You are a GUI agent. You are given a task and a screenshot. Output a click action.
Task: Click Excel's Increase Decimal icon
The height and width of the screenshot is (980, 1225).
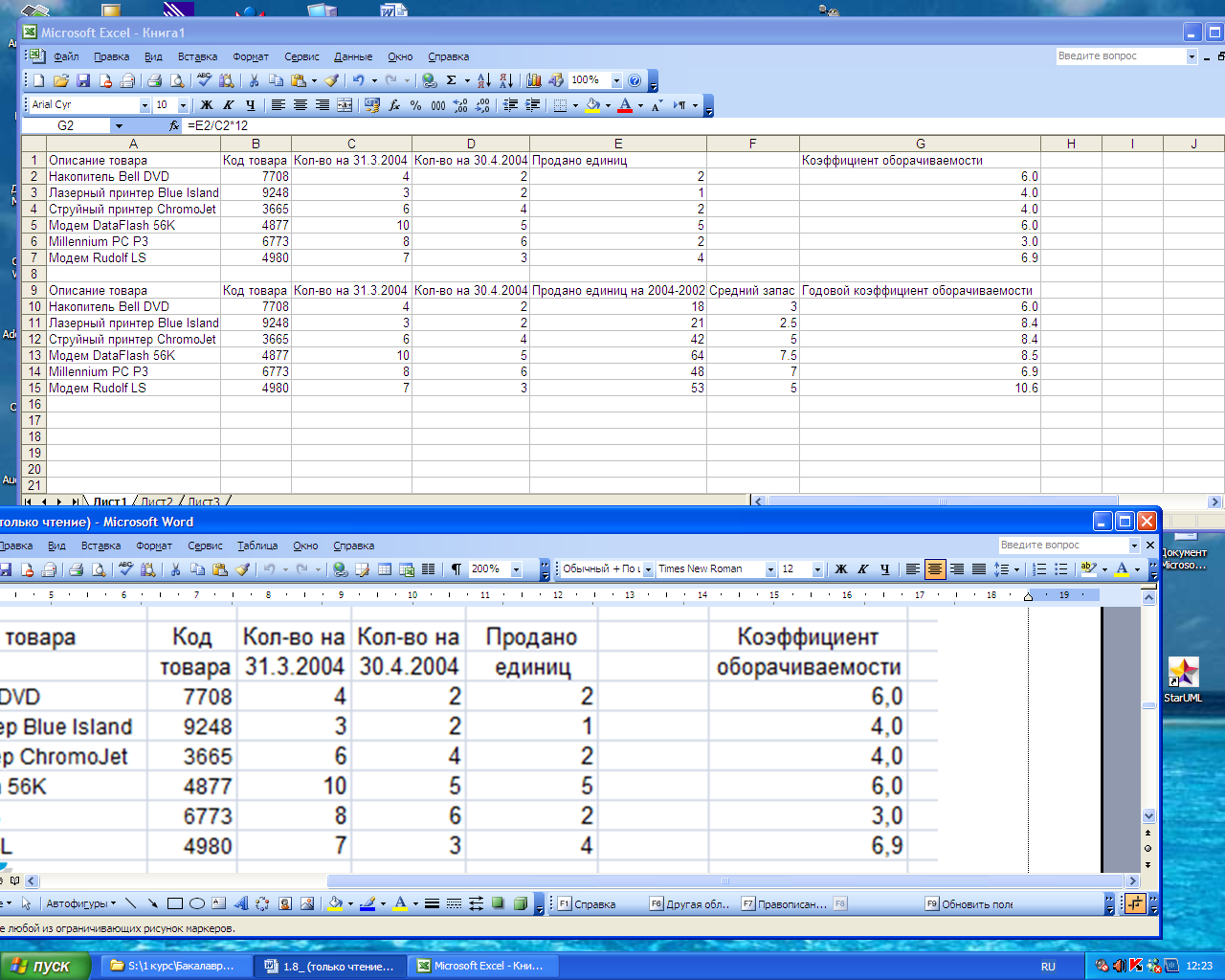click(x=460, y=105)
